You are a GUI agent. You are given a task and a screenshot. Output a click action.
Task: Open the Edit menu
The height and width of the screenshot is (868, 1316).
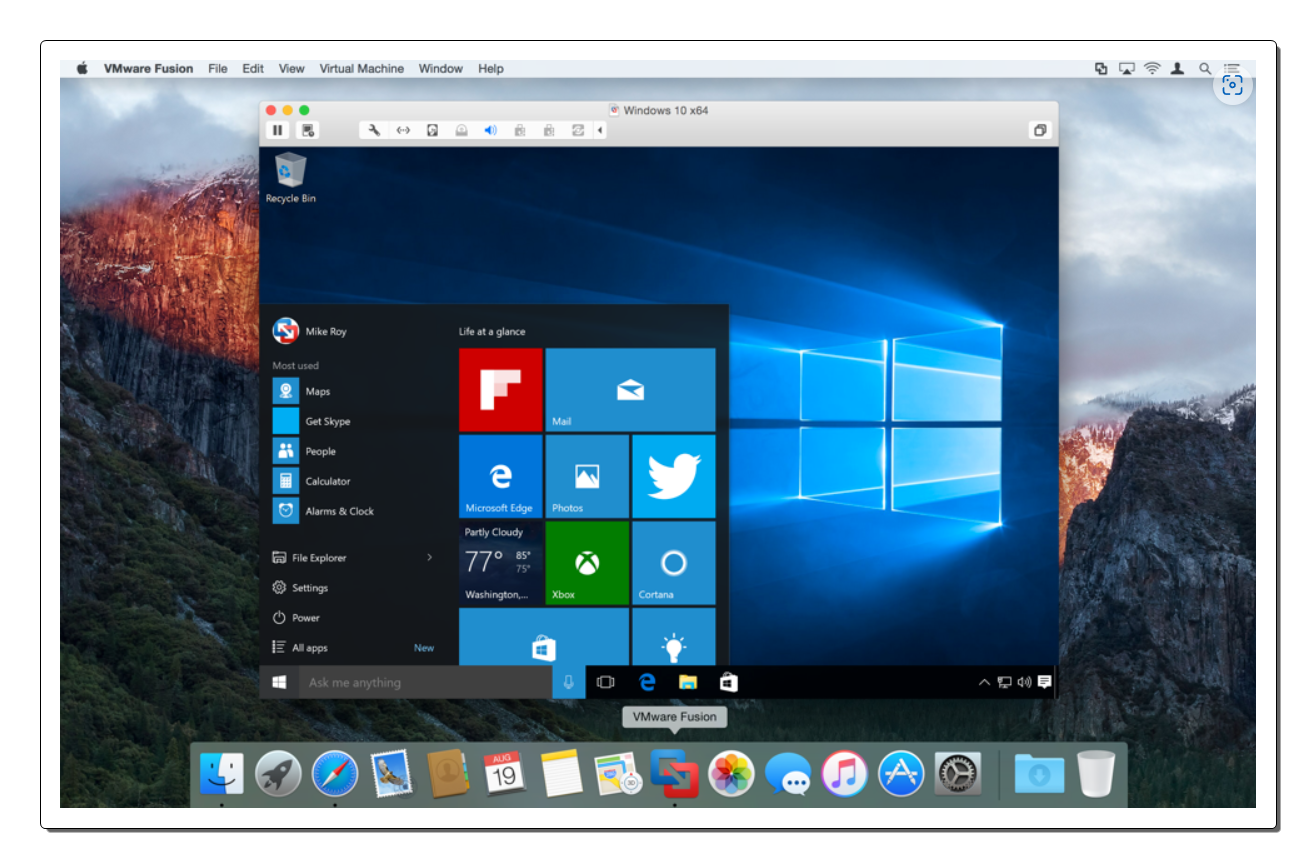click(253, 68)
